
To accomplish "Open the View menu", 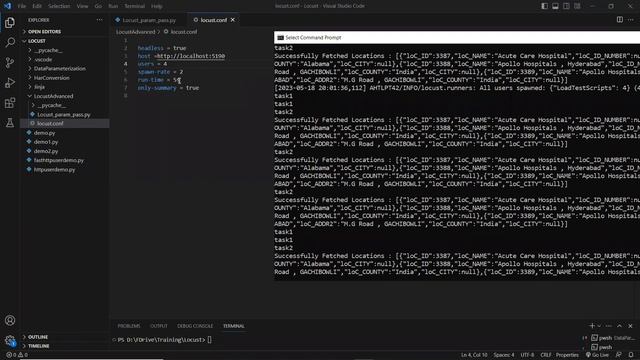I will [x=82, y=6].
